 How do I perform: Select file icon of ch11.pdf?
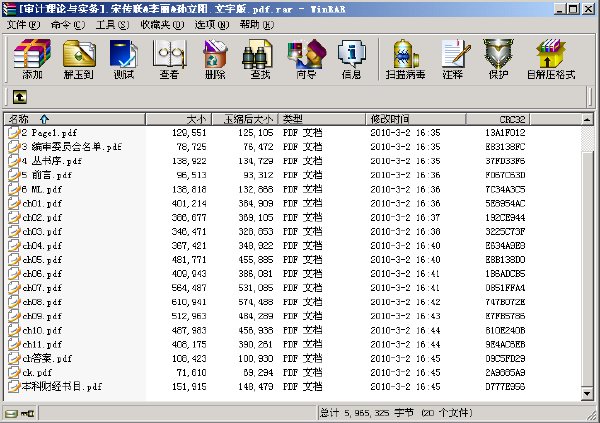click(14, 344)
